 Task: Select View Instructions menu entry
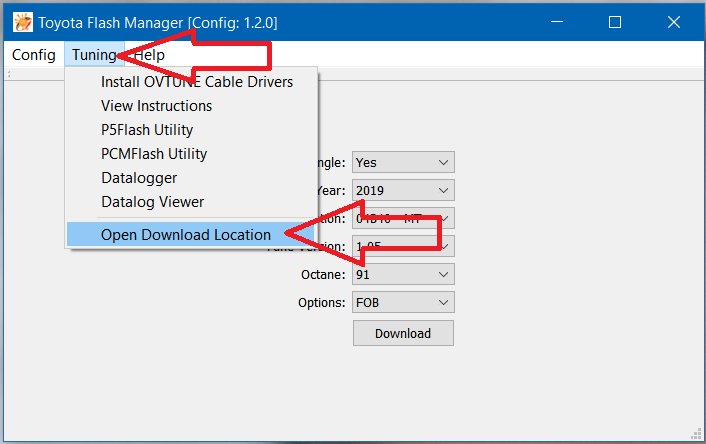pyautogui.click(x=192, y=106)
